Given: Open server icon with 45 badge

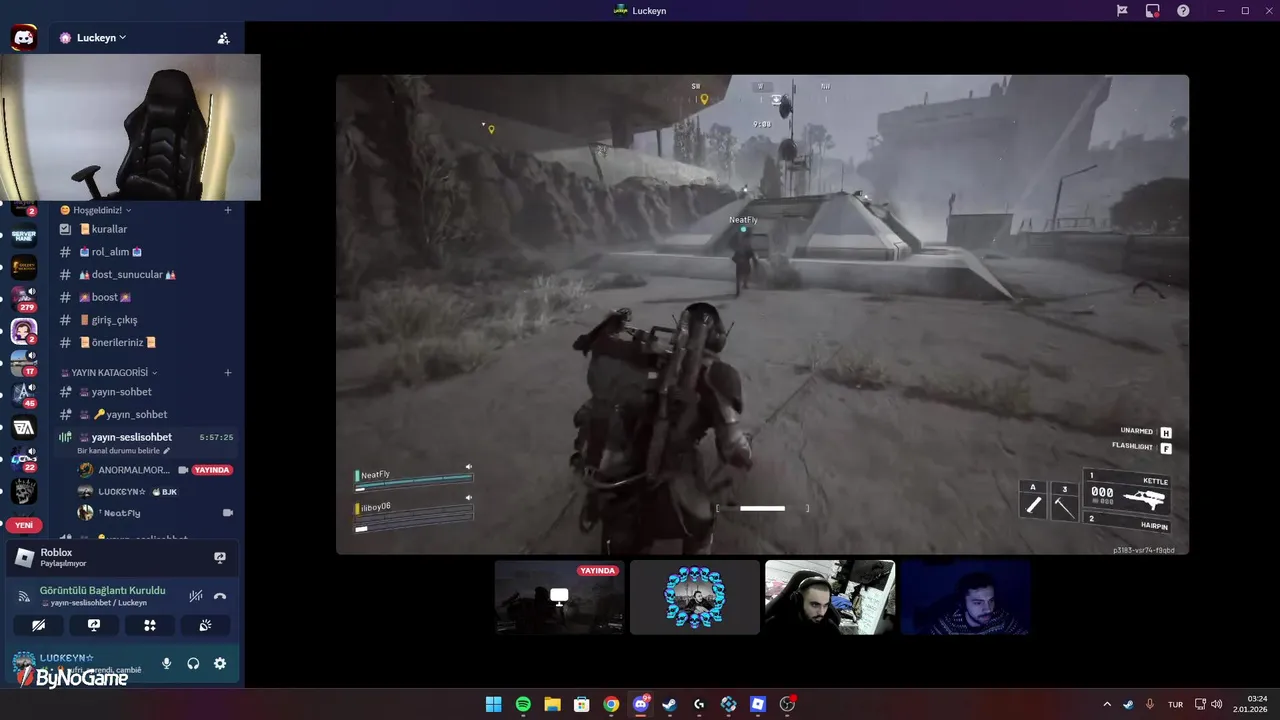Looking at the screenshot, I should click(24, 395).
